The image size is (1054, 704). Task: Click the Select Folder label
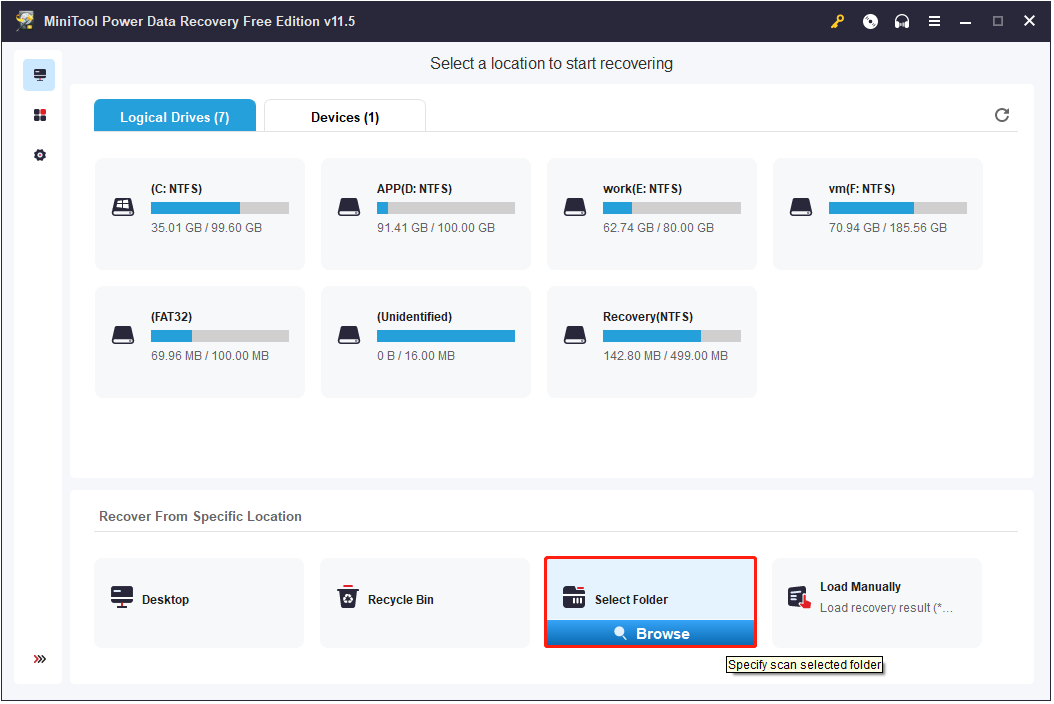tap(631, 600)
